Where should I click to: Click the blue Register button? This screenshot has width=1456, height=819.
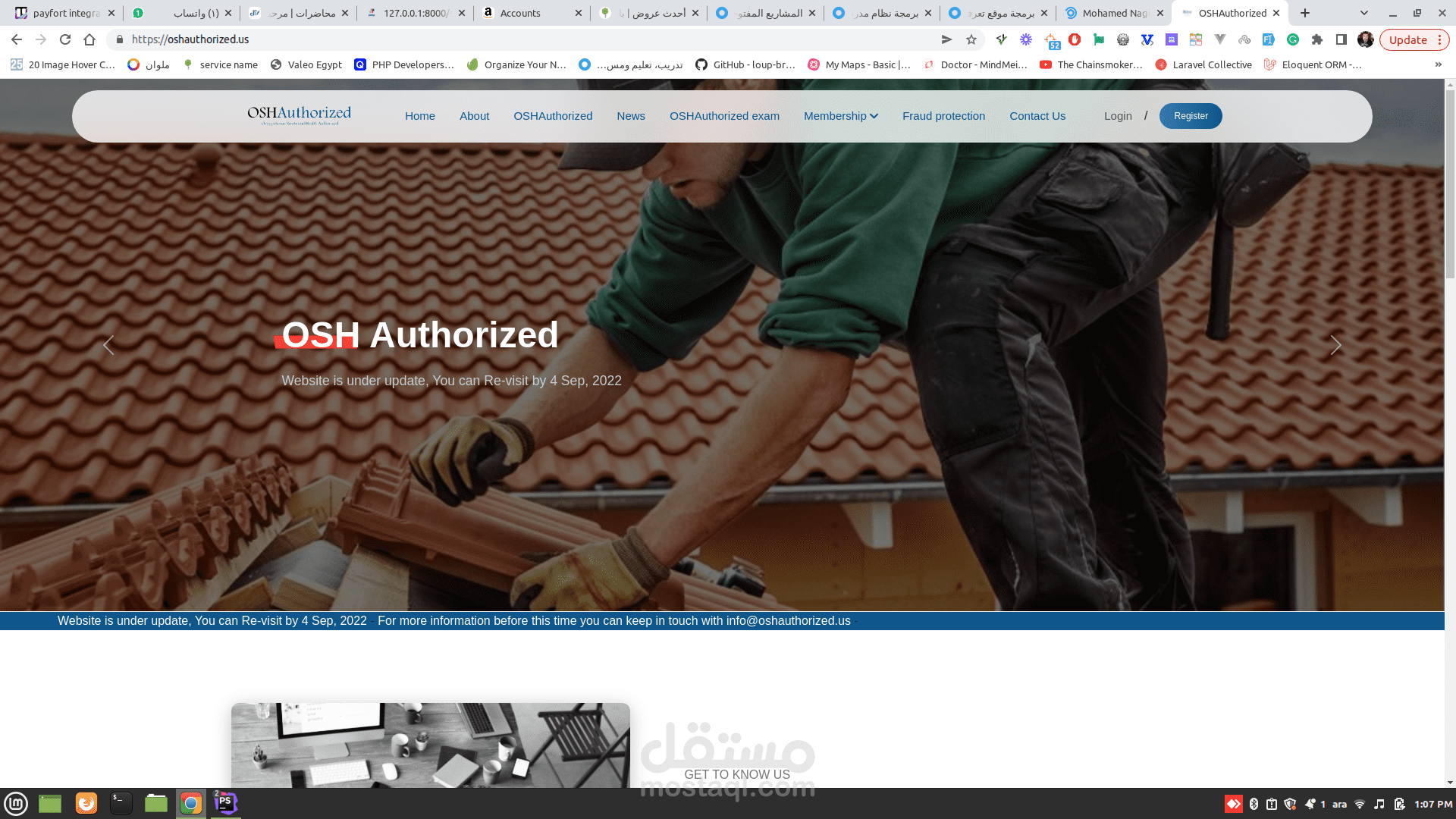tap(1191, 116)
